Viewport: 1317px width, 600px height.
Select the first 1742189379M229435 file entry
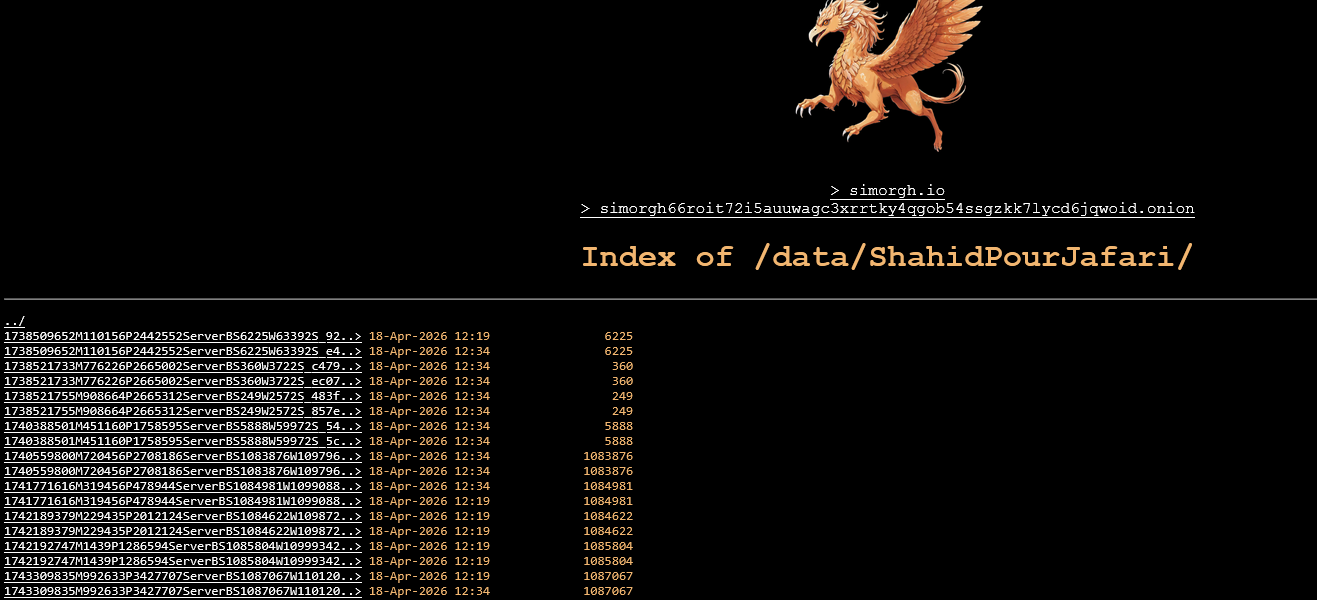click(x=182, y=517)
